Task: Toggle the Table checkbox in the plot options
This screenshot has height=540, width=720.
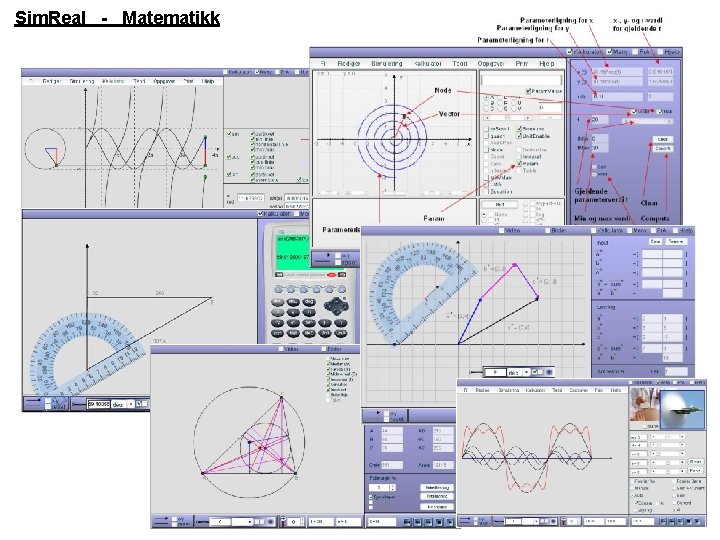Action: tap(519, 170)
